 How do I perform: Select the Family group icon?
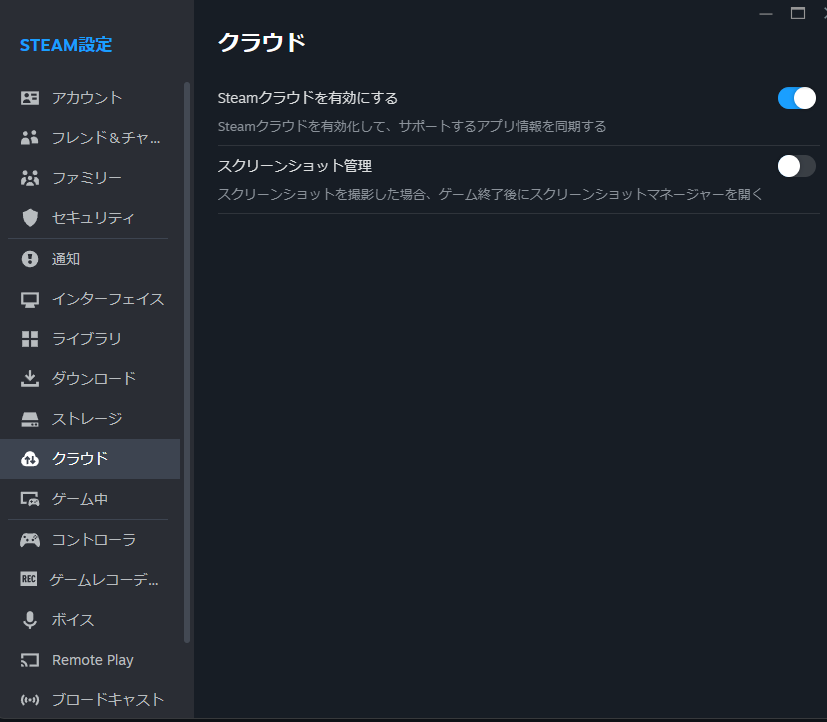coord(30,178)
